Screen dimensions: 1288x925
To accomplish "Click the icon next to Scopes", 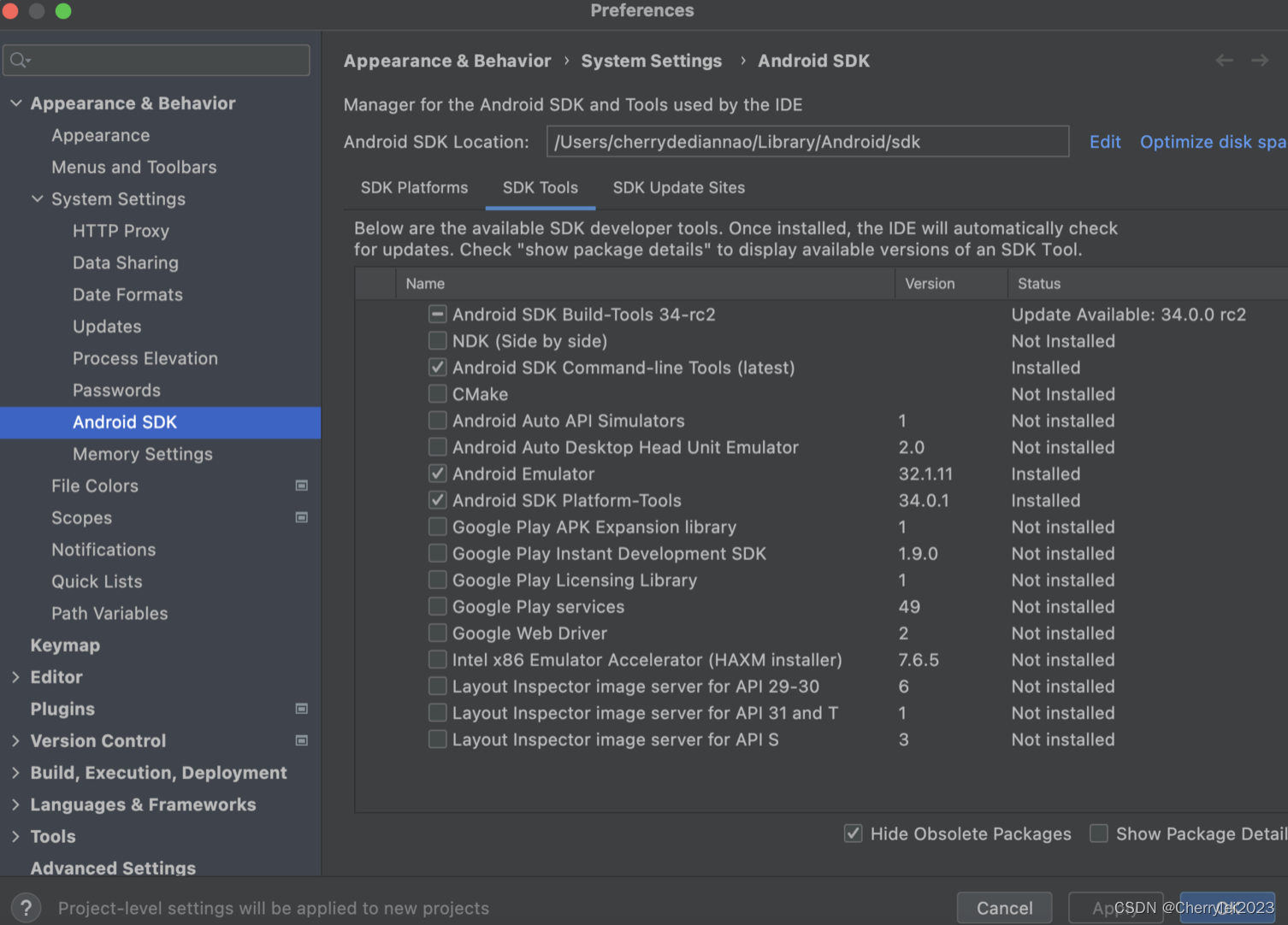I will [x=301, y=517].
